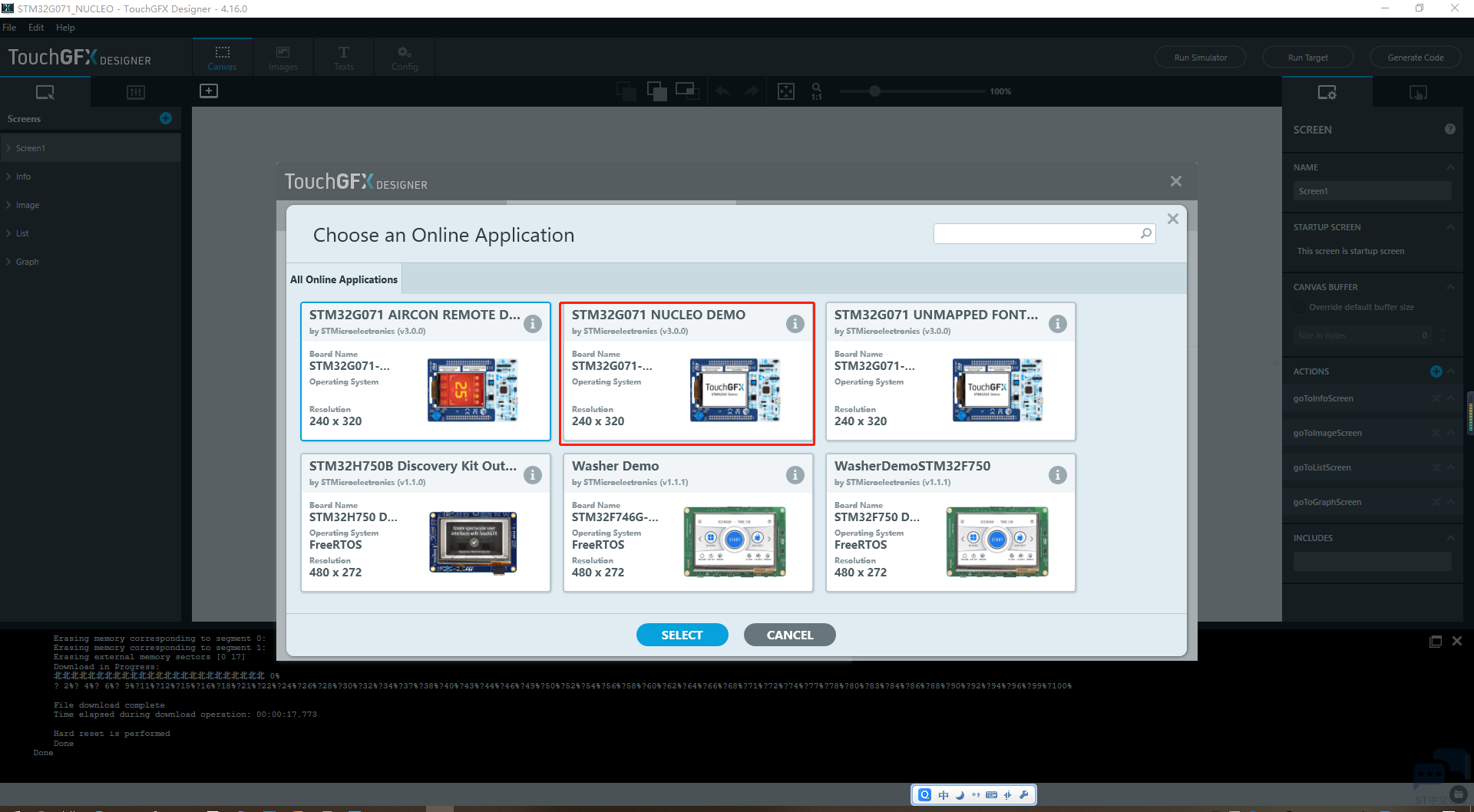
Task: Show info for Washer Demo card
Action: tap(795, 475)
